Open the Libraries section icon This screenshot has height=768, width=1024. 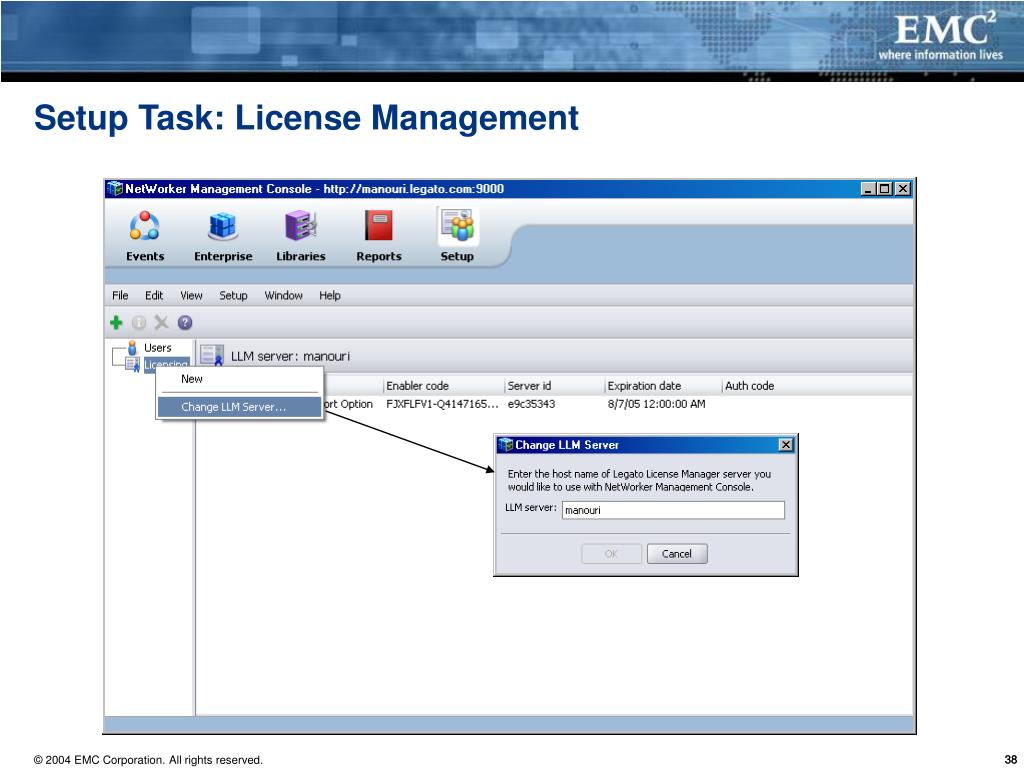pyautogui.click(x=300, y=226)
